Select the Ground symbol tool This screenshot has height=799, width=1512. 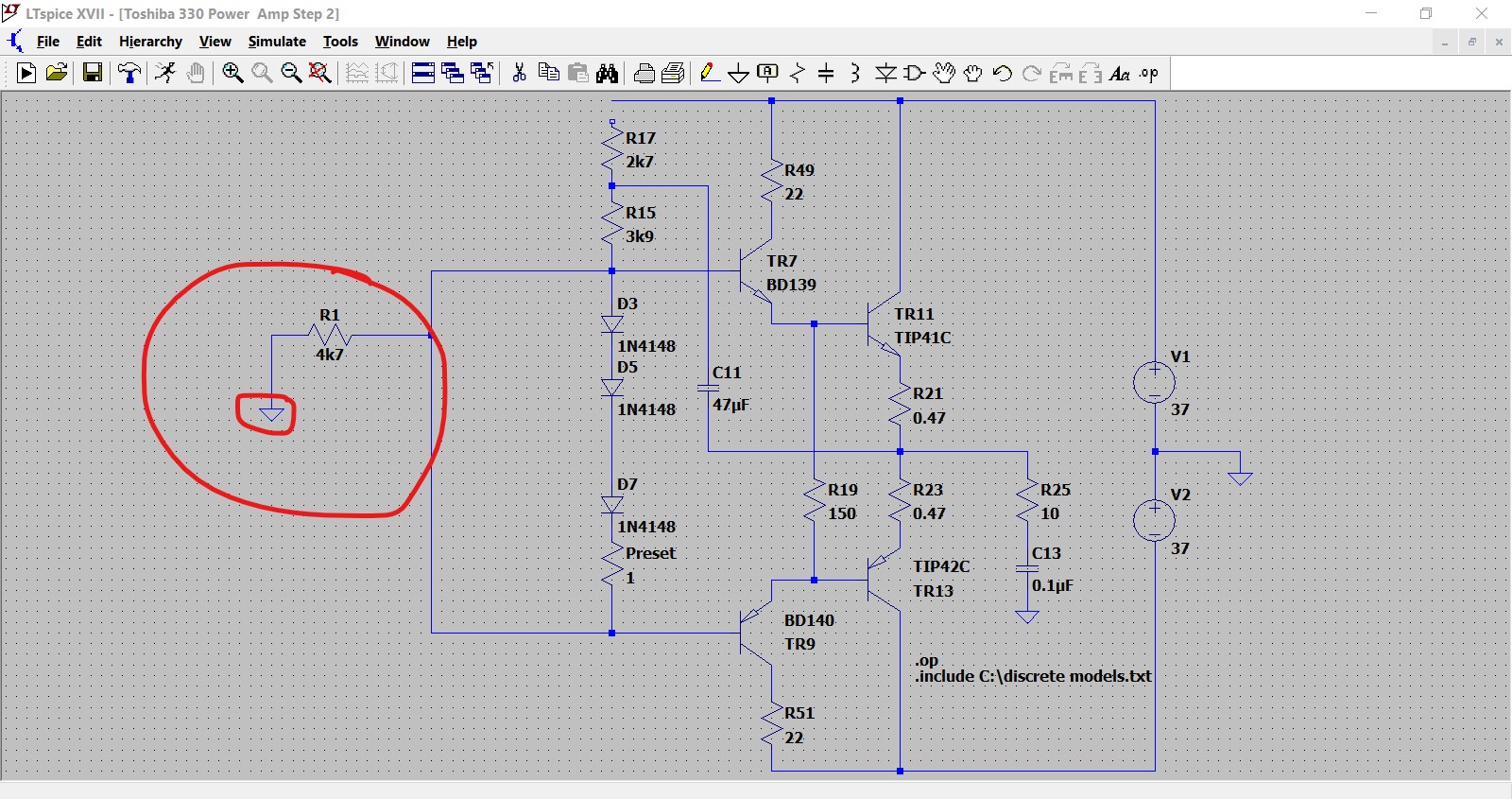click(x=739, y=73)
